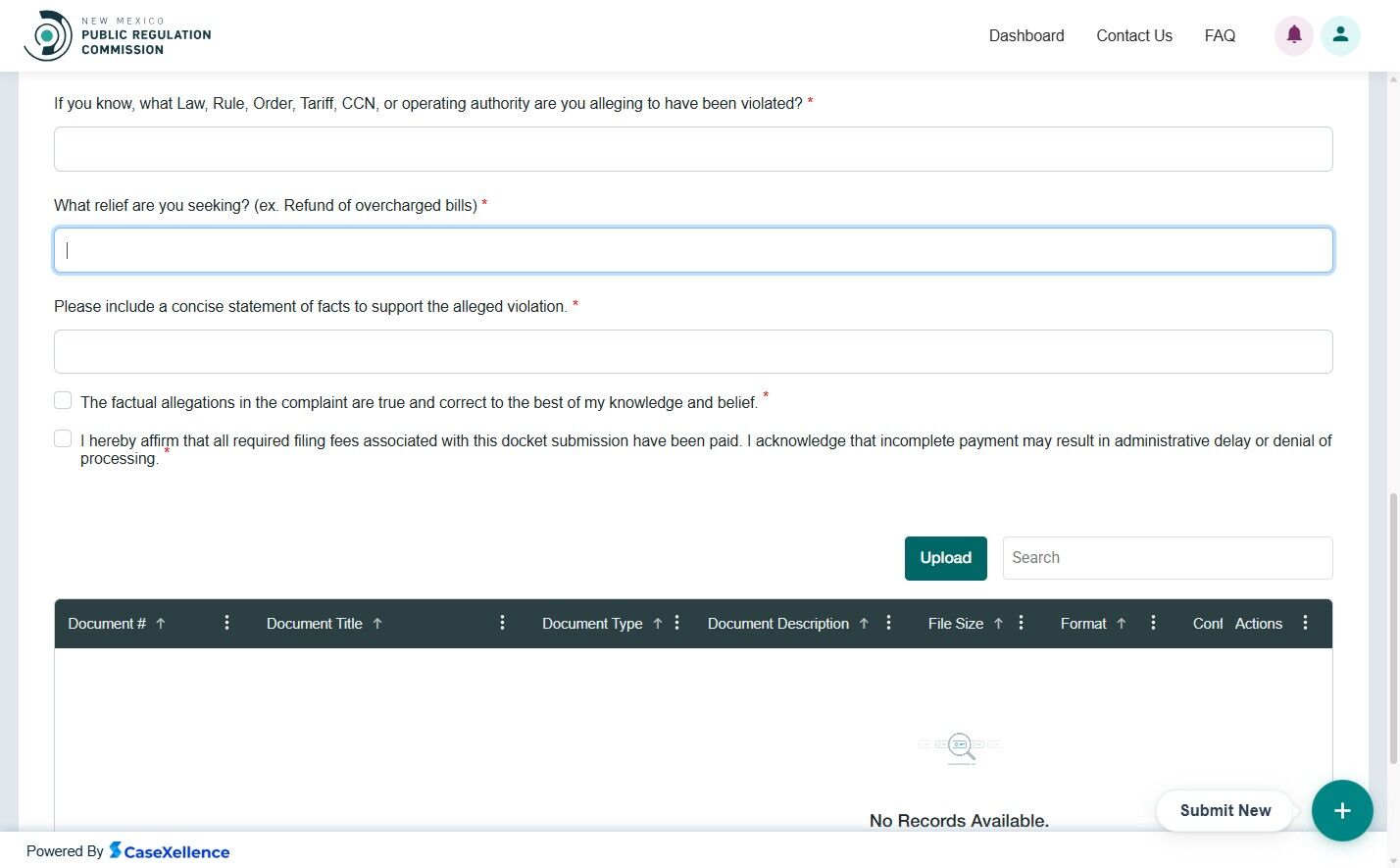The height and width of the screenshot is (868, 1400).
Task: Click the Public Regulation Commission logo
Action: pos(117,34)
